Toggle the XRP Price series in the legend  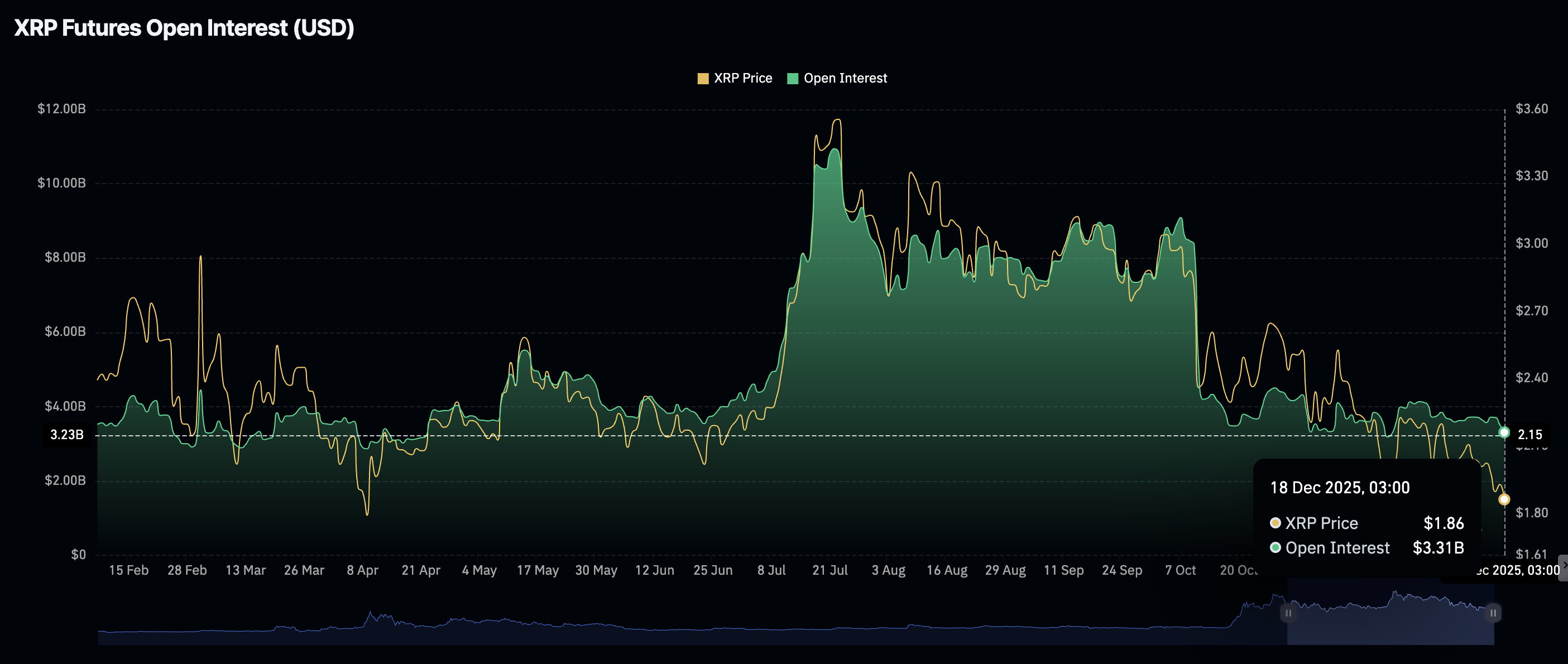pos(742,78)
